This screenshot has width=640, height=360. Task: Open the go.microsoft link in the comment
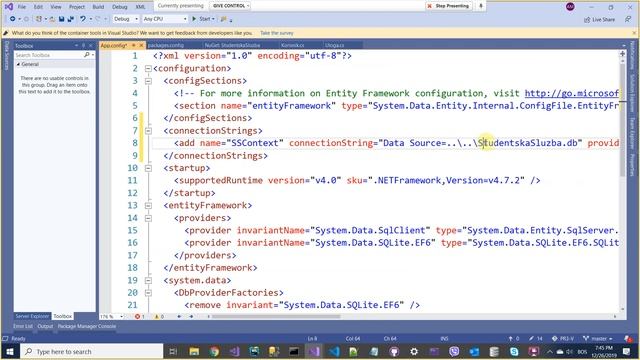[x=571, y=93]
